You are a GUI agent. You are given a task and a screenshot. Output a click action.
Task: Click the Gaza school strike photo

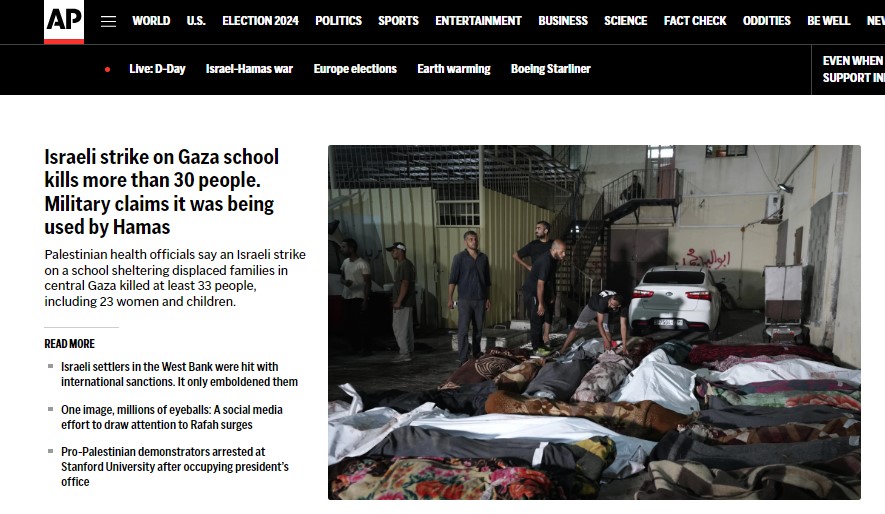click(x=594, y=322)
